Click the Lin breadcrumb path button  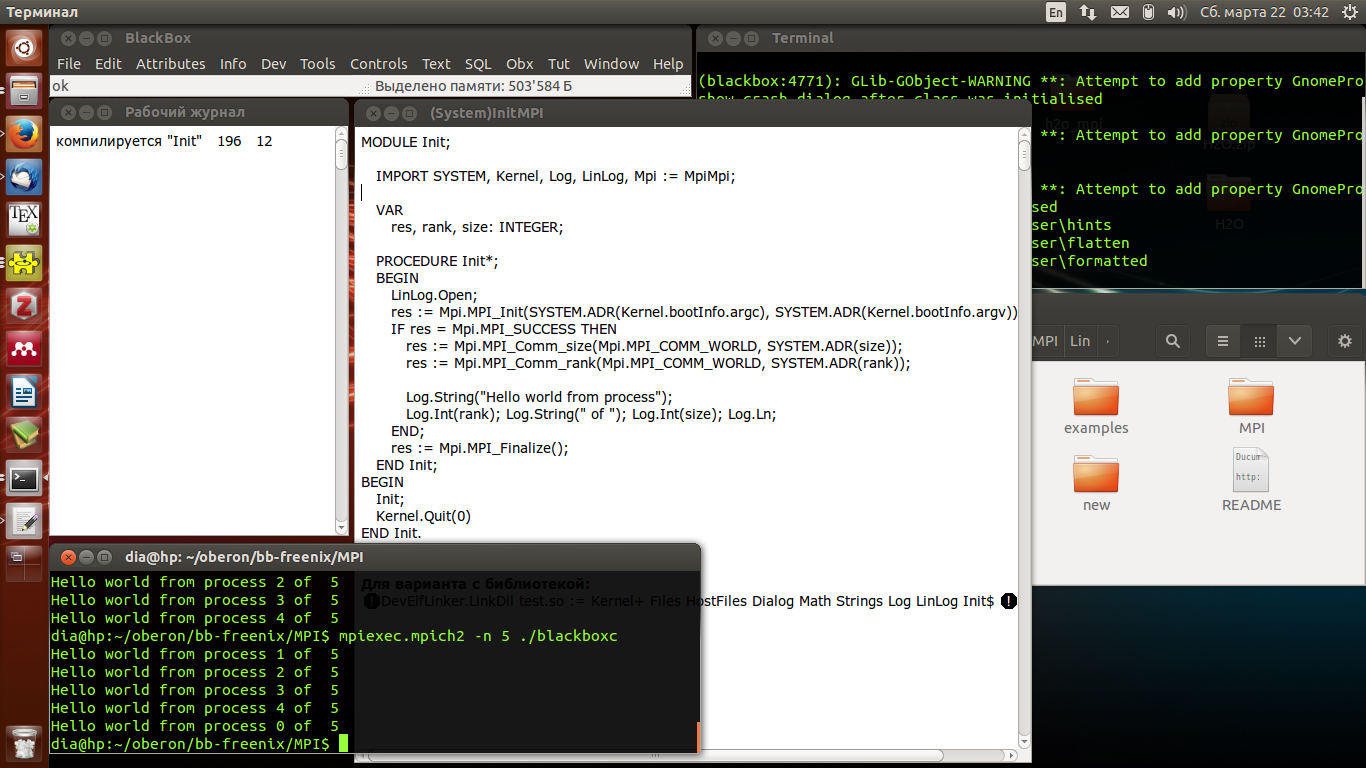coord(1080,341)
